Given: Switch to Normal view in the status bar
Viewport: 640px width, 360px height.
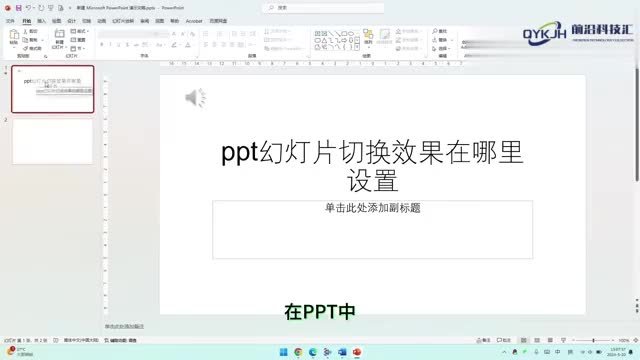Looking at the screenshot, I should pos(524,340).
